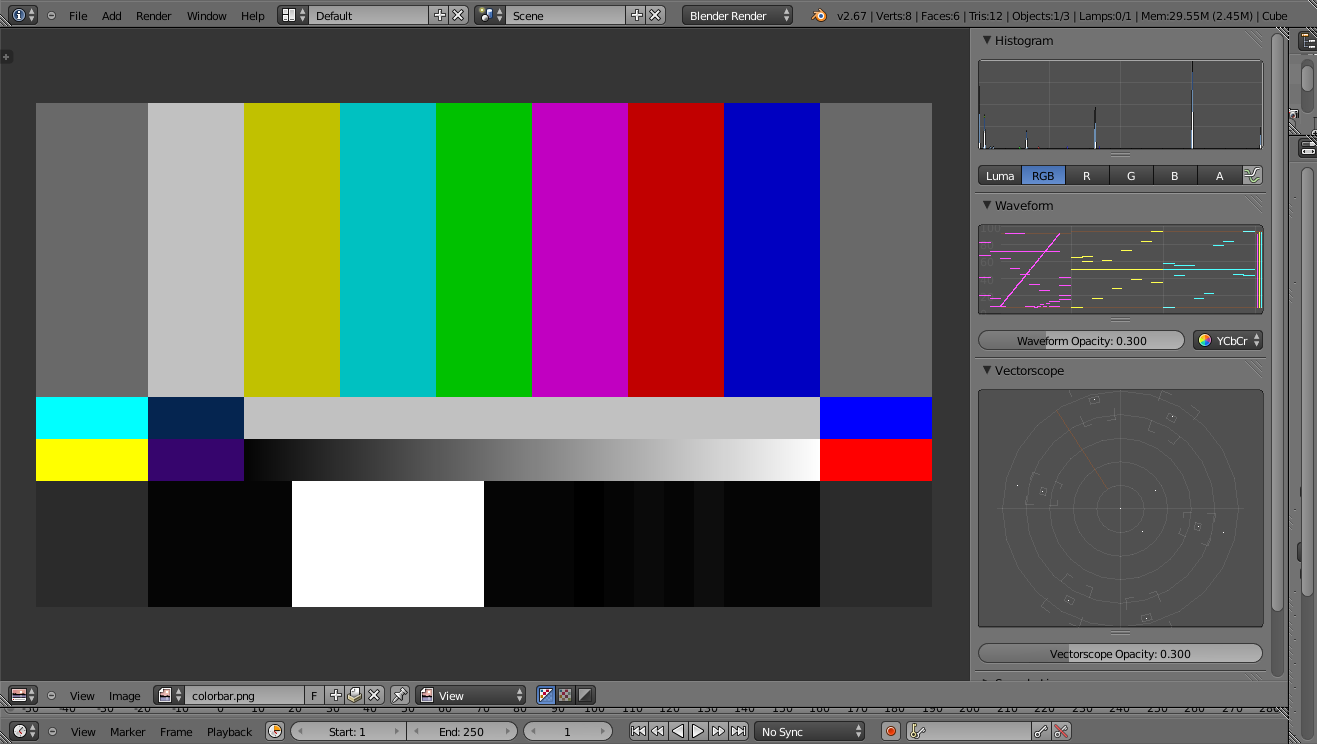The image size is (1317, 744).
Task: Click the Blender logo icon
Action: [x=819, y=15]
